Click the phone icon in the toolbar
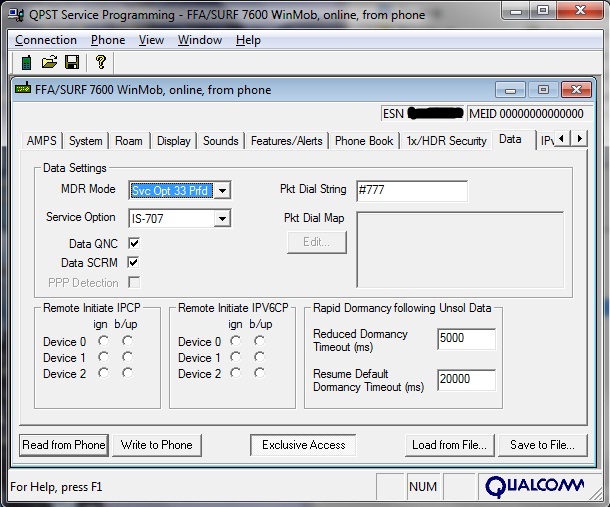The height and width of the screenshot is (507, 610). point(26,62)
